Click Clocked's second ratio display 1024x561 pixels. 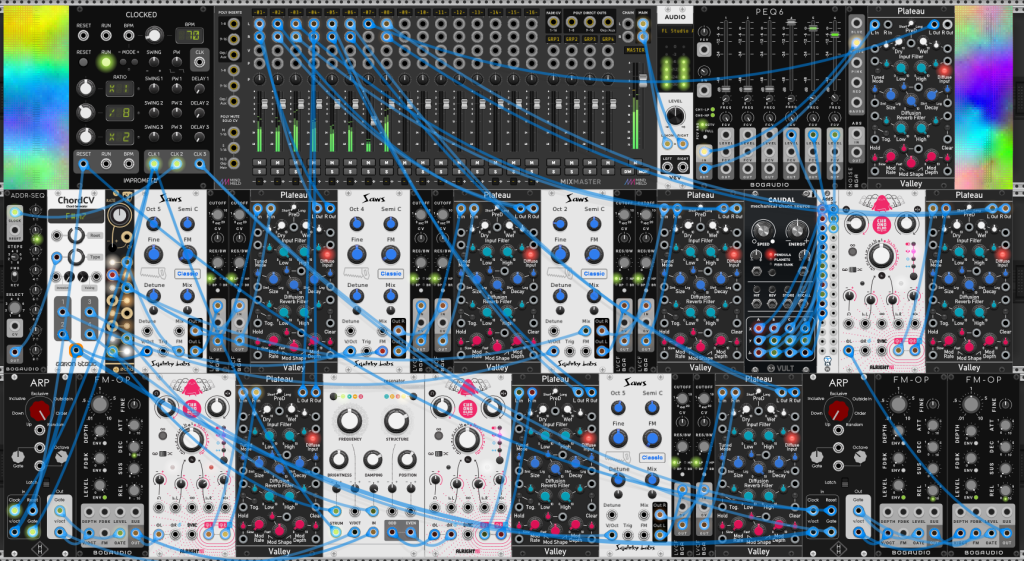120,112
